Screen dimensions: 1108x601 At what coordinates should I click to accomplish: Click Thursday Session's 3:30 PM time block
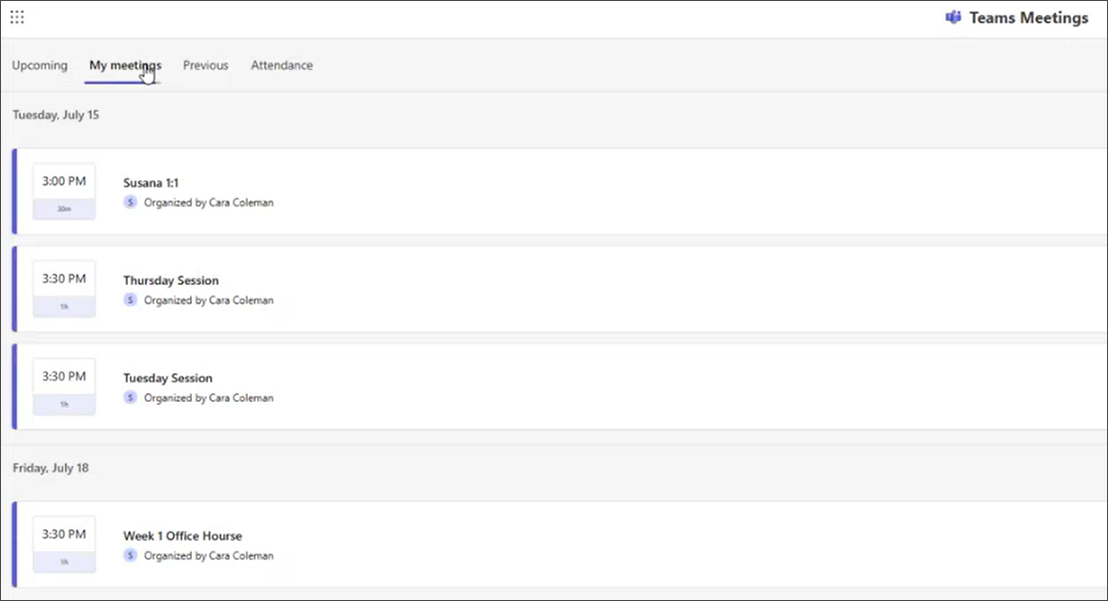64,277
